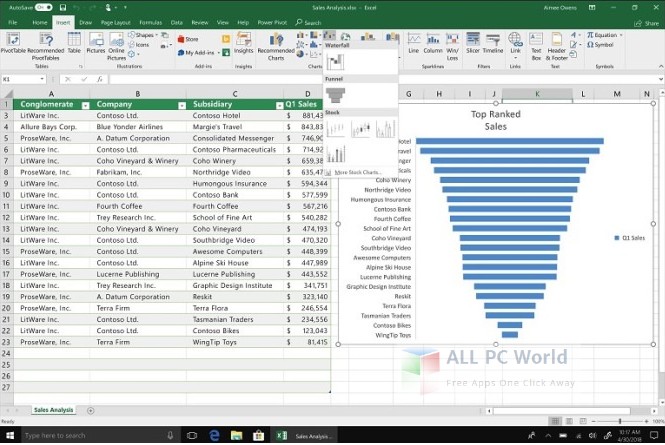Expand the My Add-ins dropdown
This screenshot has height=445, width=665.
(218, 53)
